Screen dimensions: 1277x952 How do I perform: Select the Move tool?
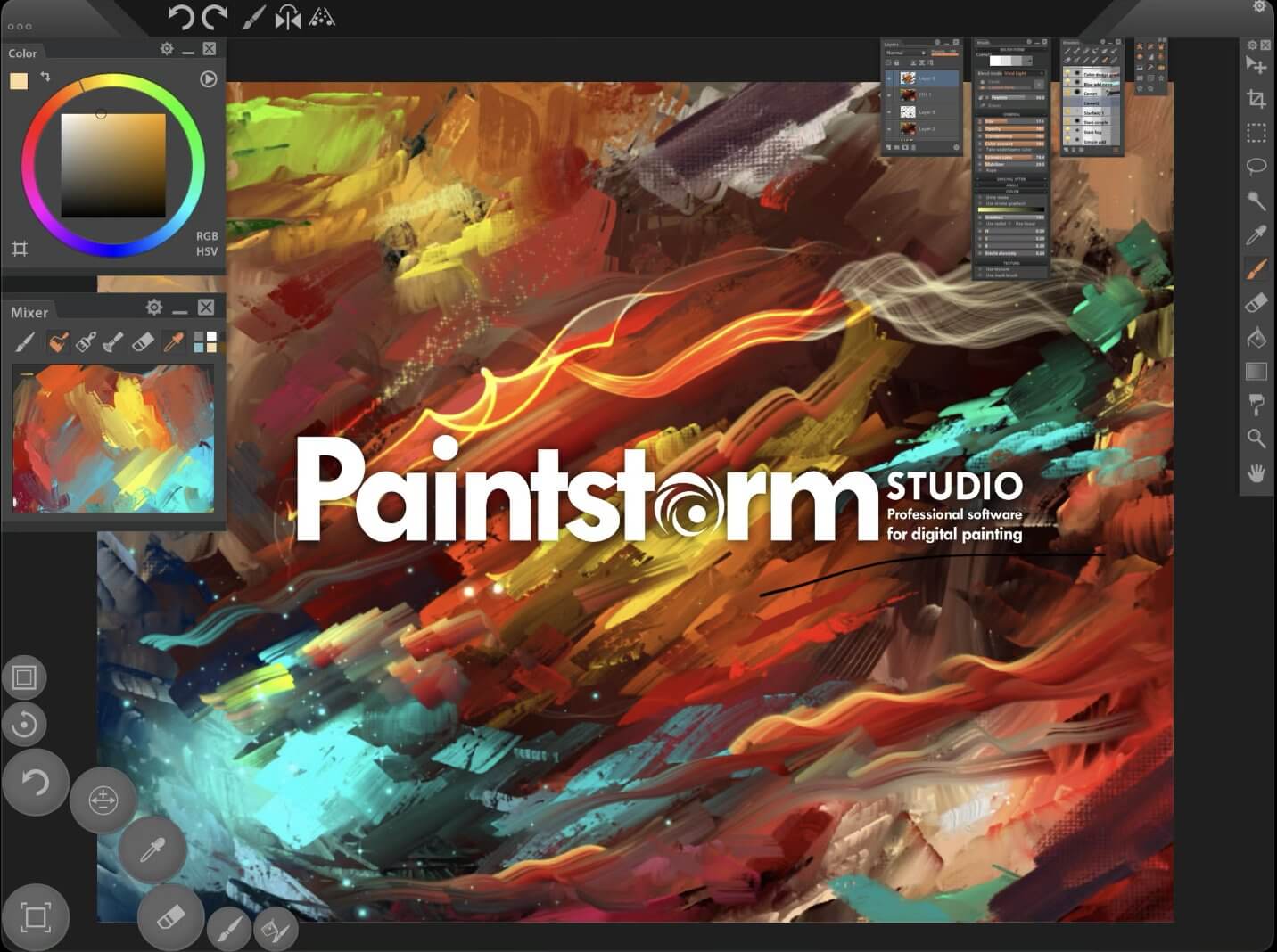(x=1256, y=66)
